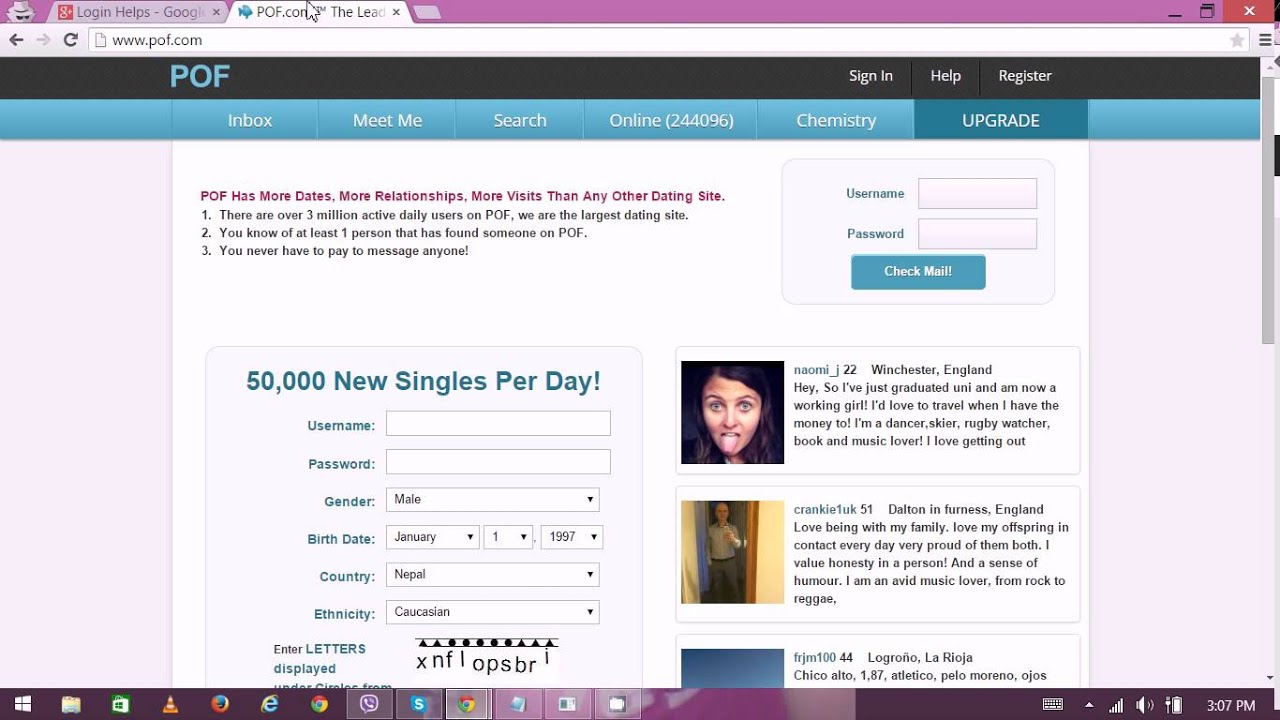Click login Password field top right
Viewport: 1280px width, 720px height.
(x=977, y=234)
